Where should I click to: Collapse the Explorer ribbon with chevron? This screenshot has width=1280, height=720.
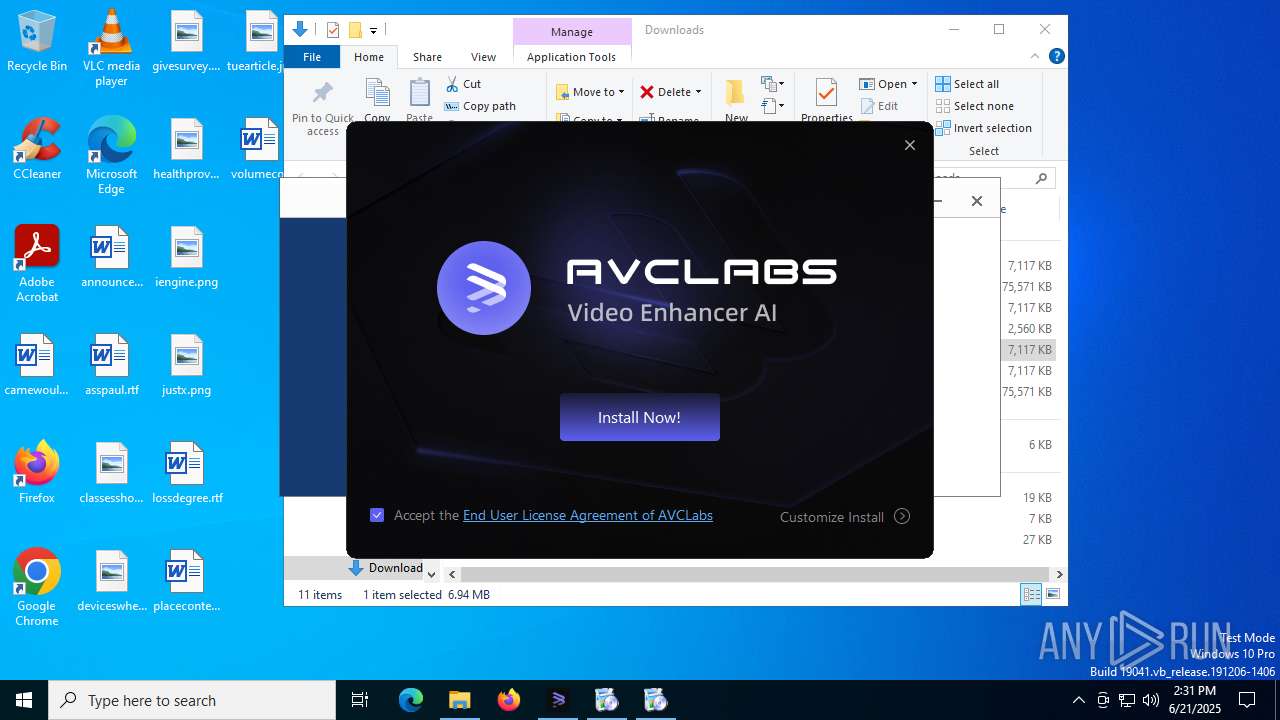[1035, 57]
